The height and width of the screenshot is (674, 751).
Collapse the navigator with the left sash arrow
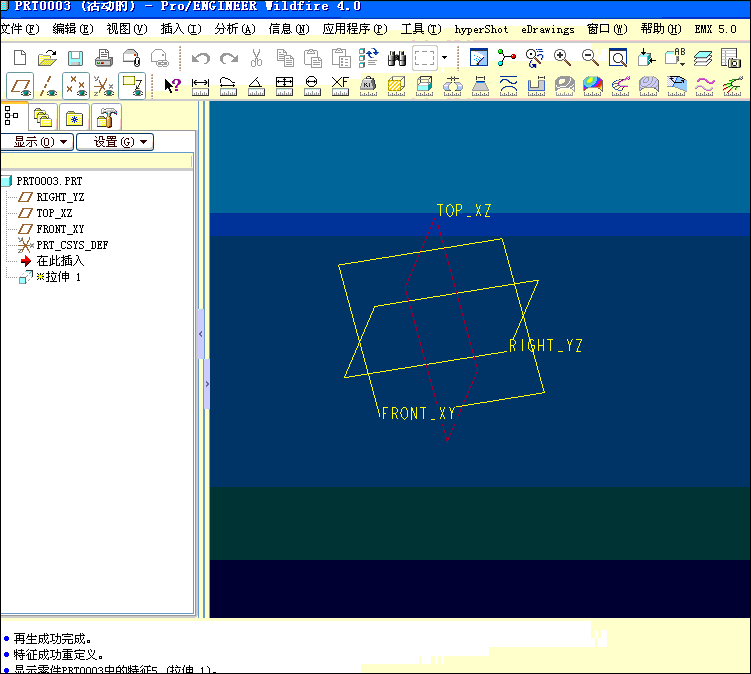coord(201,334)
